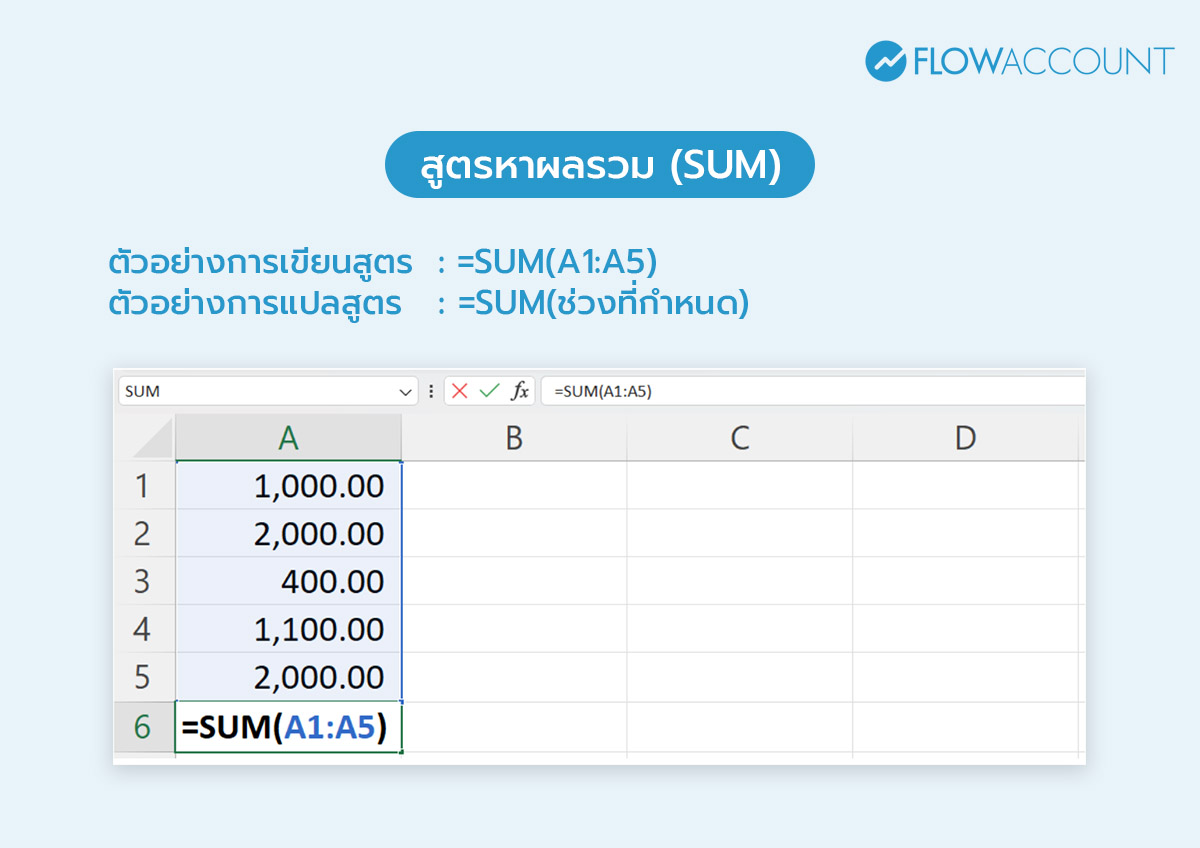The image size is (1200, 848).
Task: Click the green checkmark to confirm formula entry
Action: tap(488, 391)
